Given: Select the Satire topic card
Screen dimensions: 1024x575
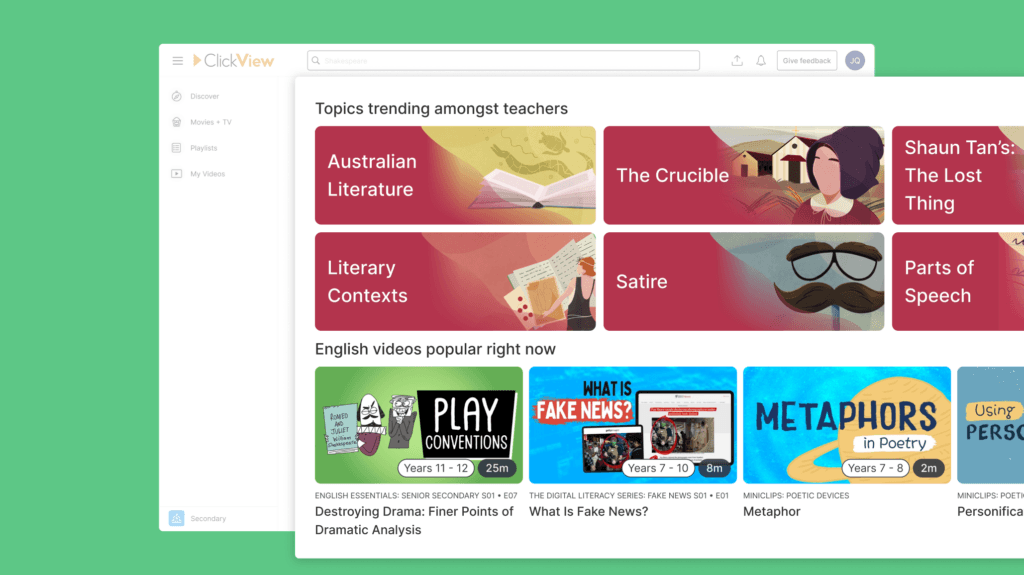Looking at the screenshot, I should pos(743,281).
